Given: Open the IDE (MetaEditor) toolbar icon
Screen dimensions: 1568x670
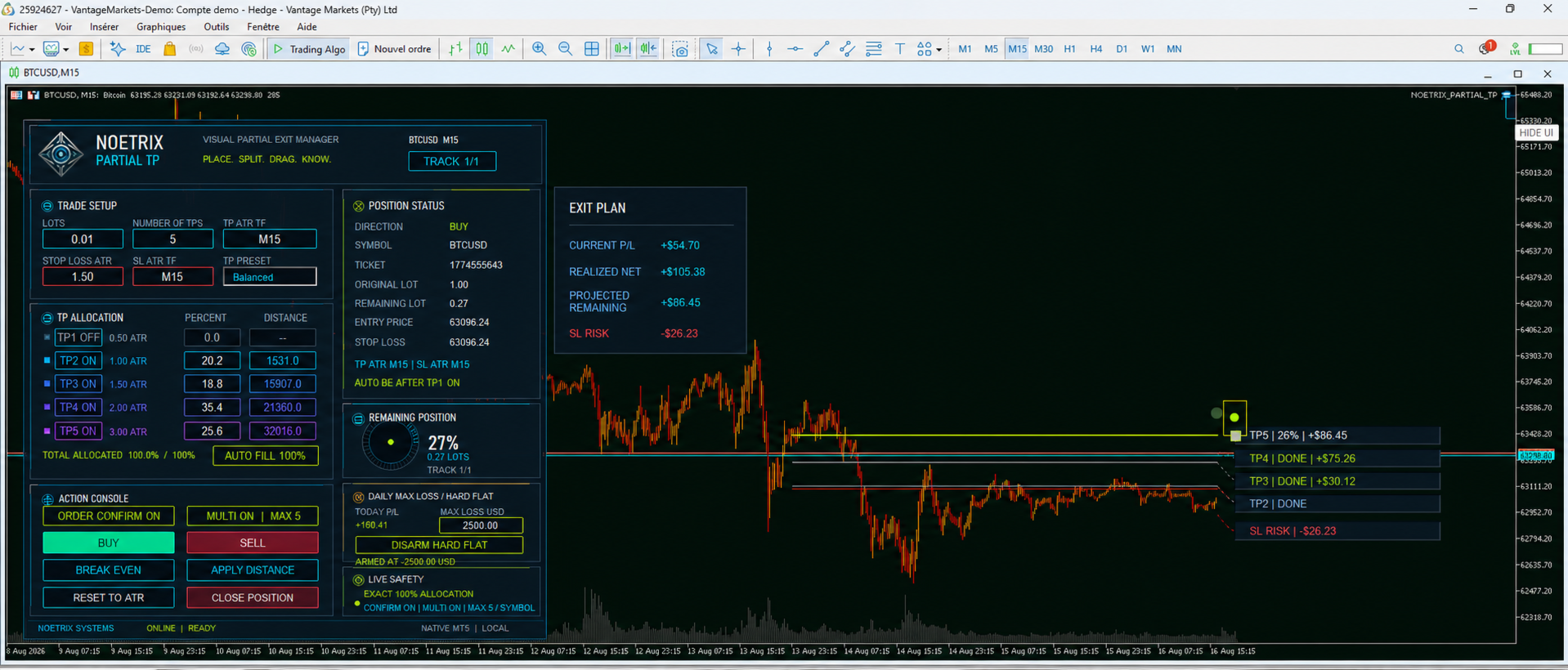Looking at the screenshot, I should (143, 49).
